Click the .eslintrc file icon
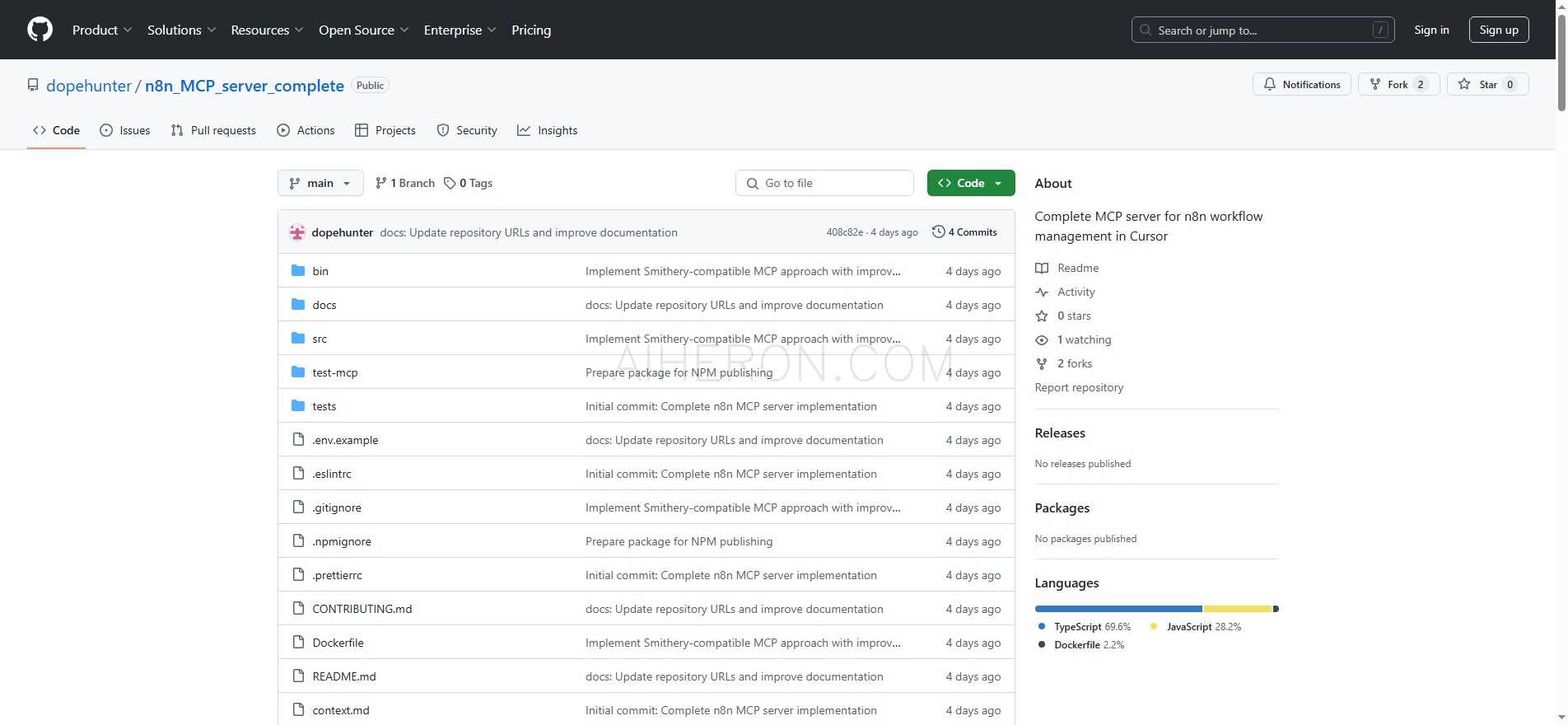Screen dimensions: 1568x725 [x=298, y=473]
